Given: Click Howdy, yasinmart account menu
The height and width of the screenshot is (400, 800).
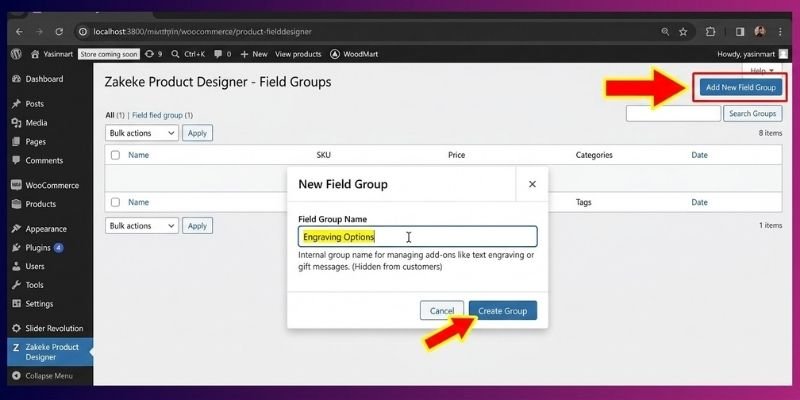Looking at the screenshot, I should pos(752,54).
